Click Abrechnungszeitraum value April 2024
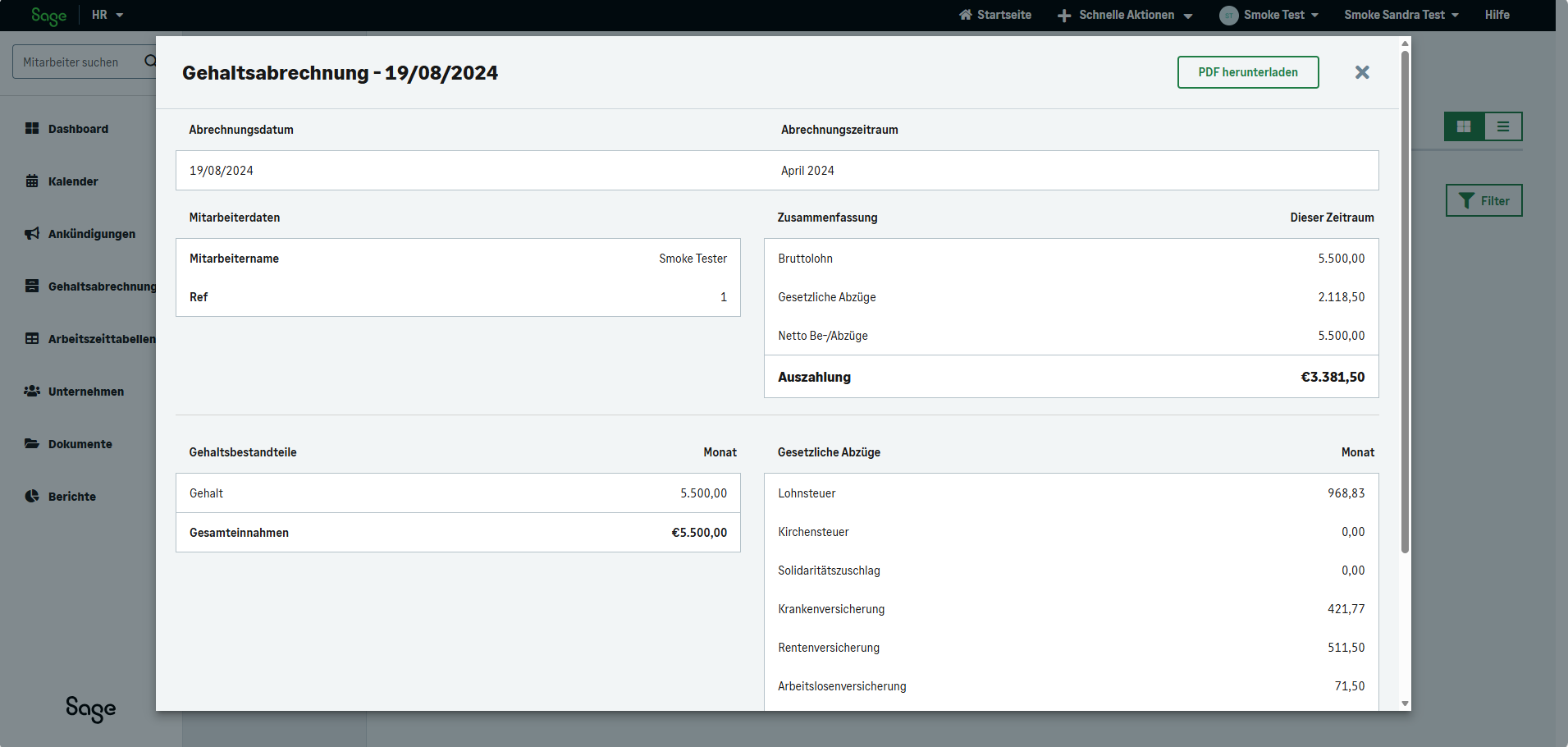The width and height of the screenshot is (1568, 747). pyautogui.click(x=807, y=171)
